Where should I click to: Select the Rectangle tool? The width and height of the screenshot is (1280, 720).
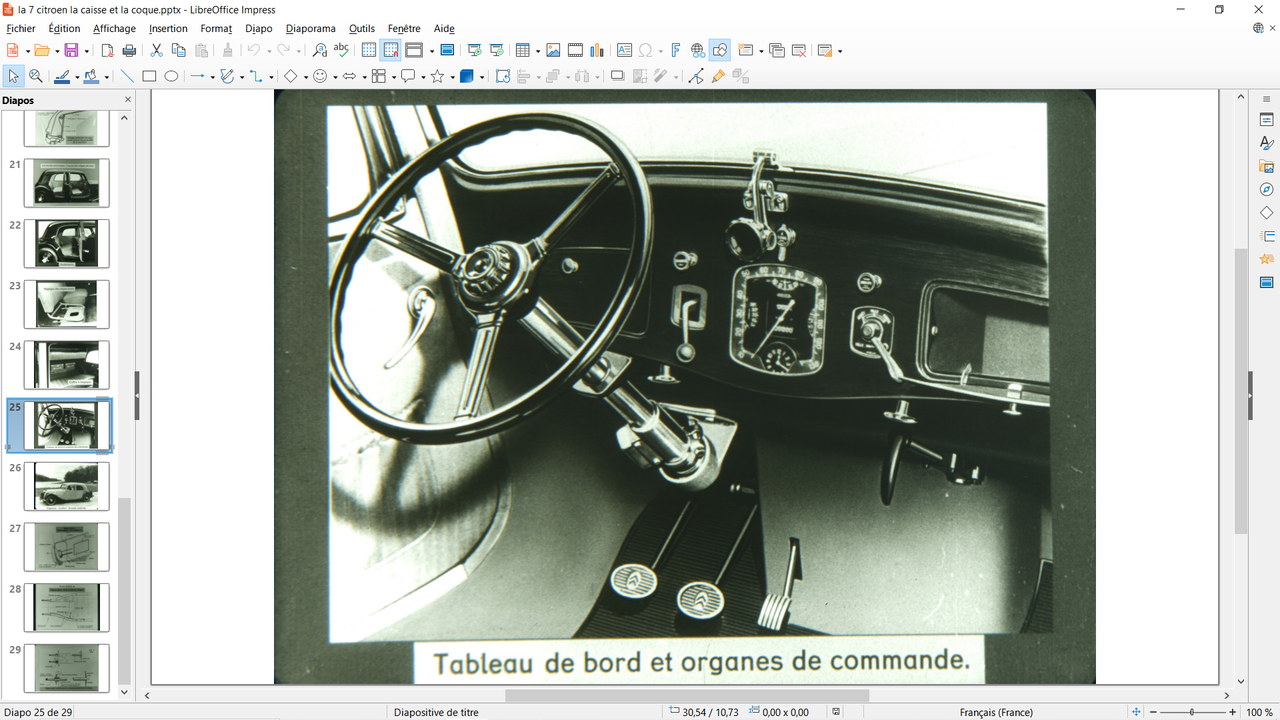tap(149, 76)
